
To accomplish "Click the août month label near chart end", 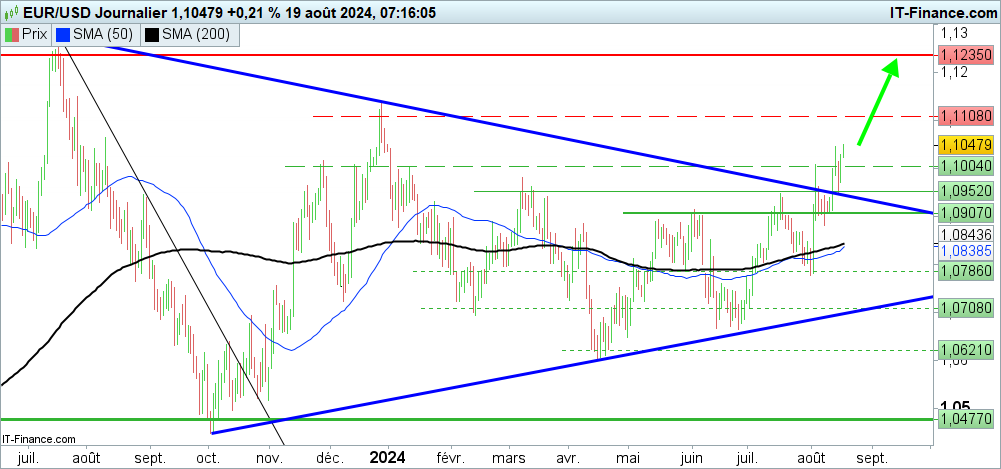I will (811, 457).
